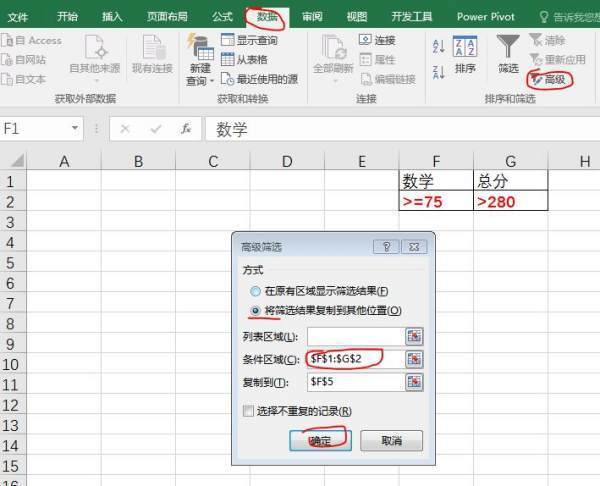
Task: Click the Tell Me lightbulb search
Action: 543,17
